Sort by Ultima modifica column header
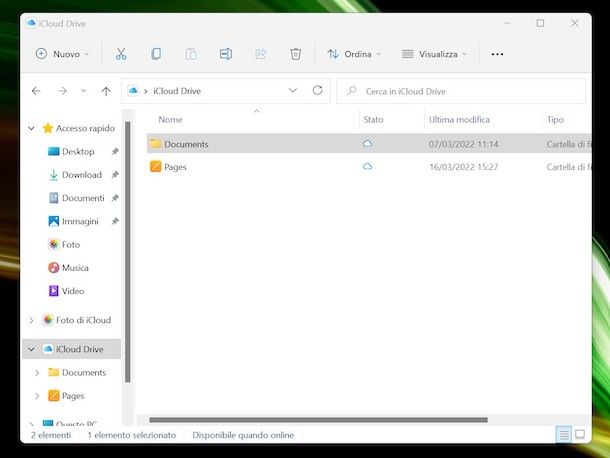 (459, 119)
